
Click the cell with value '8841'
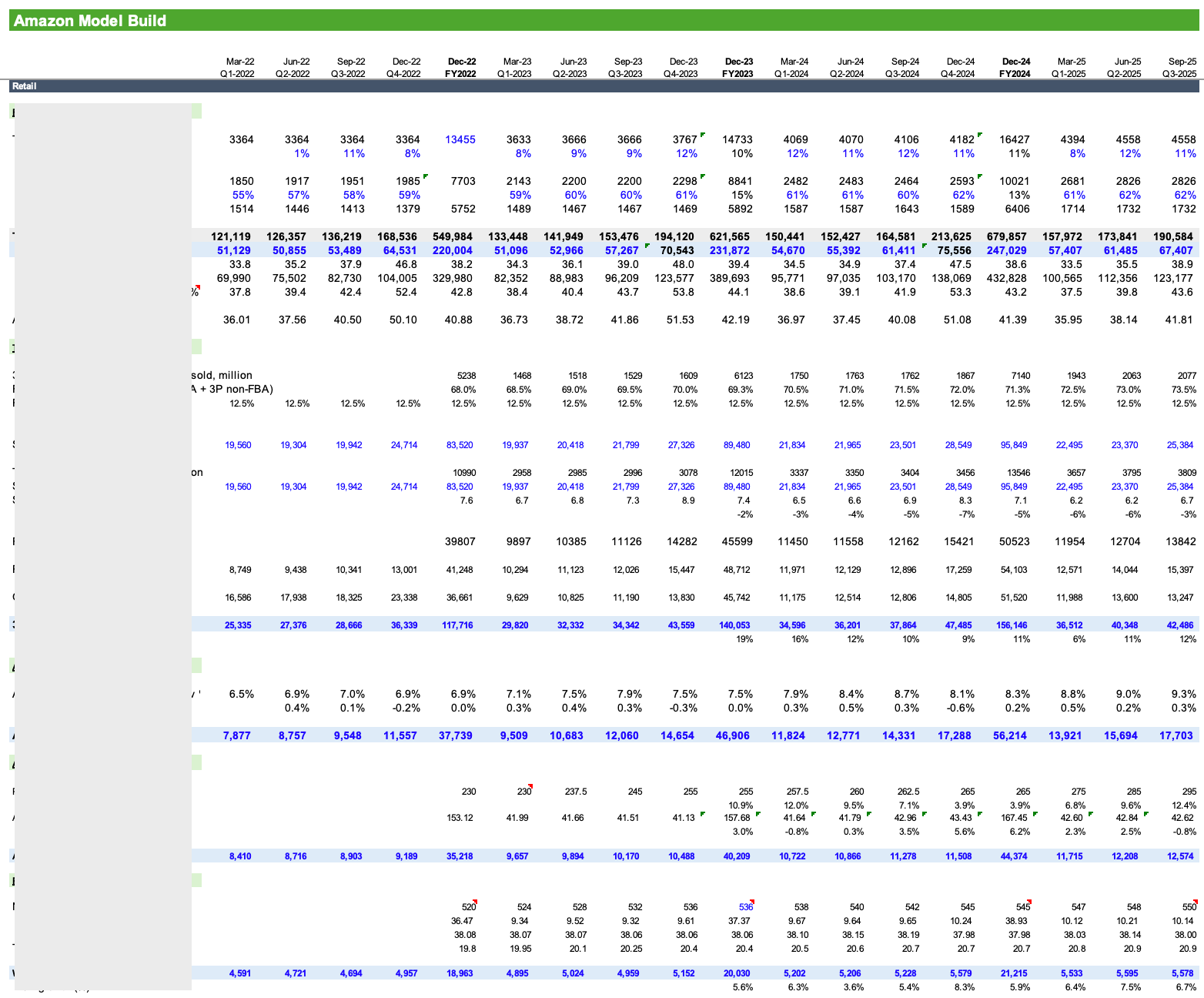[740, 181]
